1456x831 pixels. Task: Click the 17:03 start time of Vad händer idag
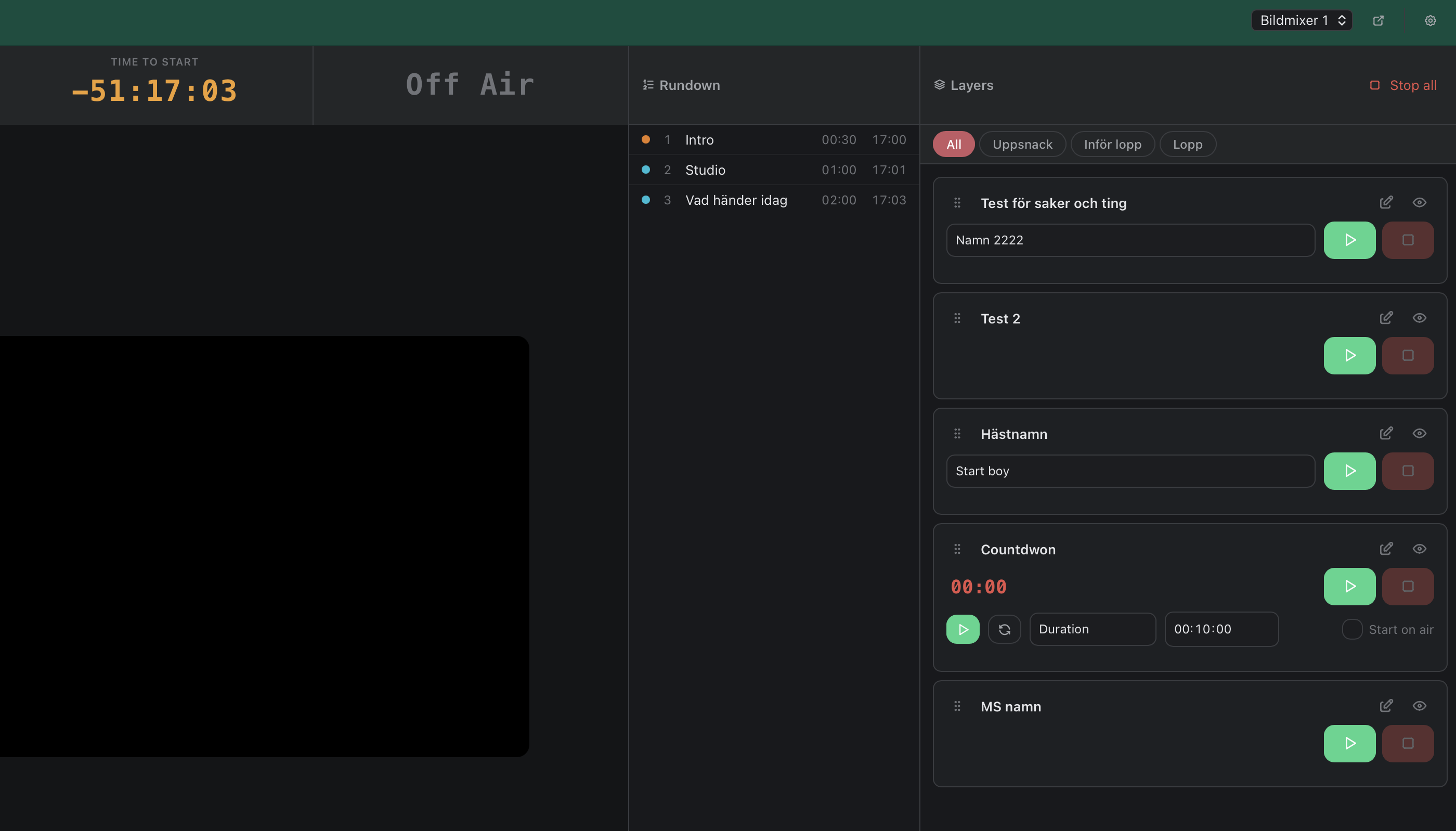[x=889, y=200]
